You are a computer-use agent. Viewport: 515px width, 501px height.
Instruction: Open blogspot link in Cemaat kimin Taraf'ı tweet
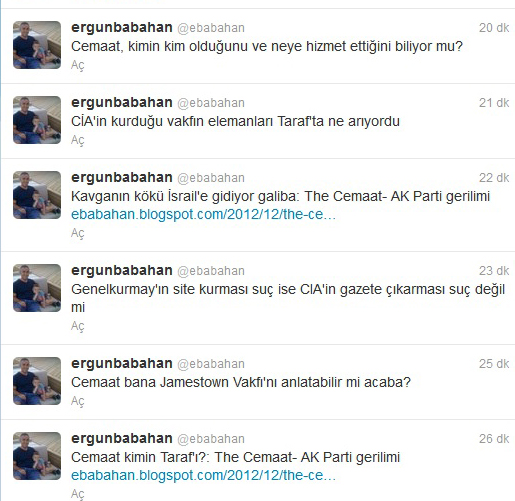coord(203,475)
